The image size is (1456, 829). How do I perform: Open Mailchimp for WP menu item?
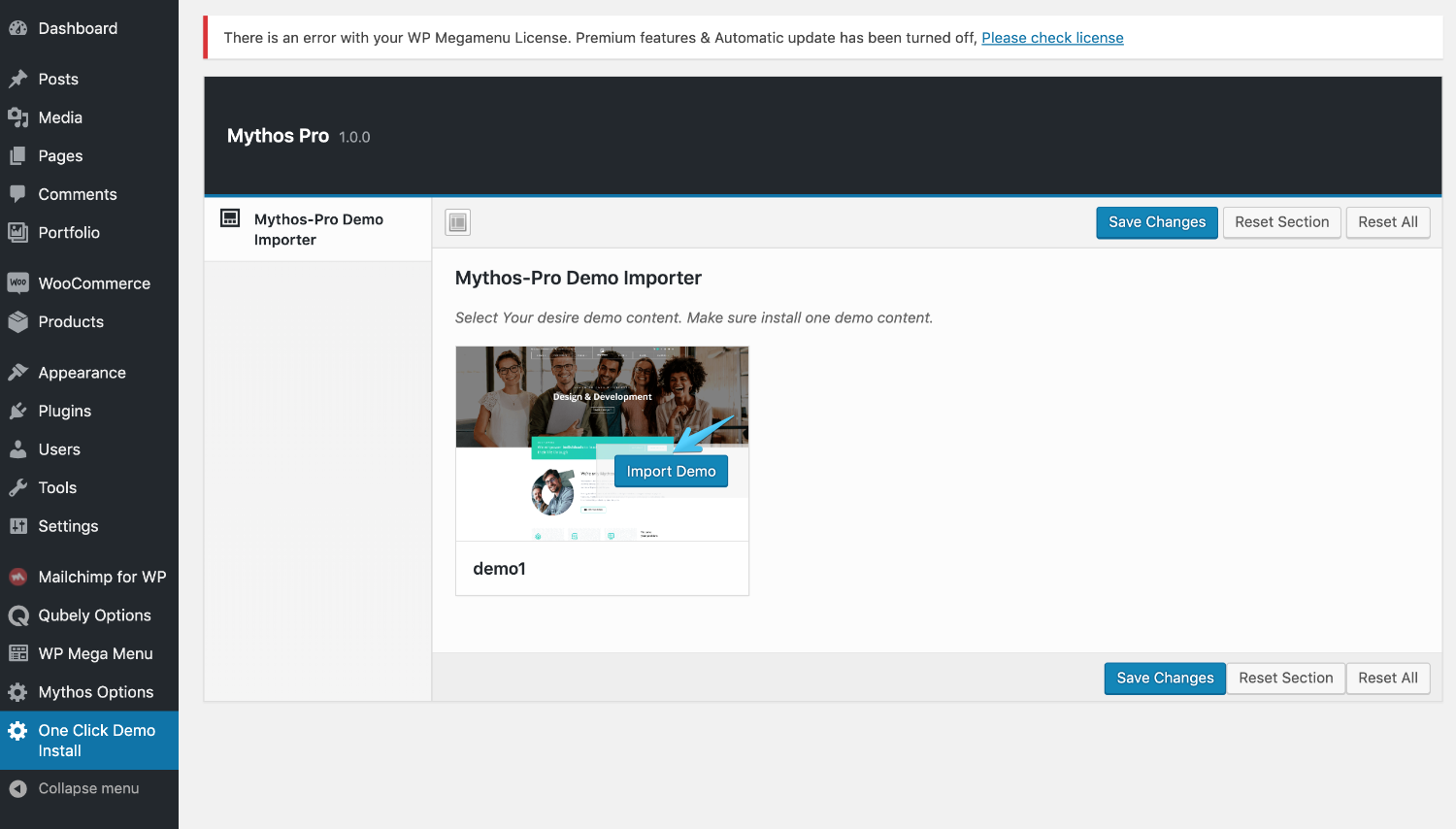[89, 577]
